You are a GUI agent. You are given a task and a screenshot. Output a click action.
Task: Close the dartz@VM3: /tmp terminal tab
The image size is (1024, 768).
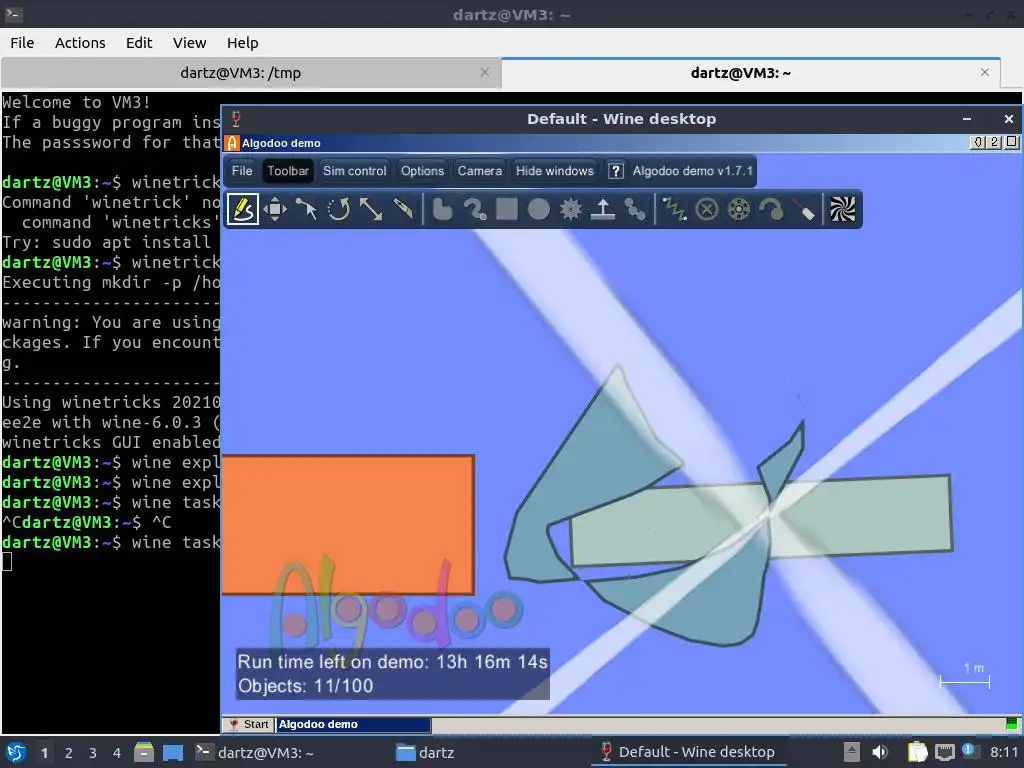tap(485, 72)
